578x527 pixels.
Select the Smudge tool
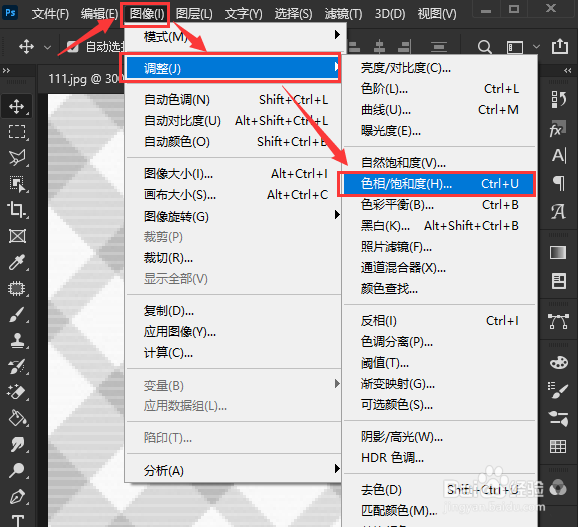tap(17, 444)
